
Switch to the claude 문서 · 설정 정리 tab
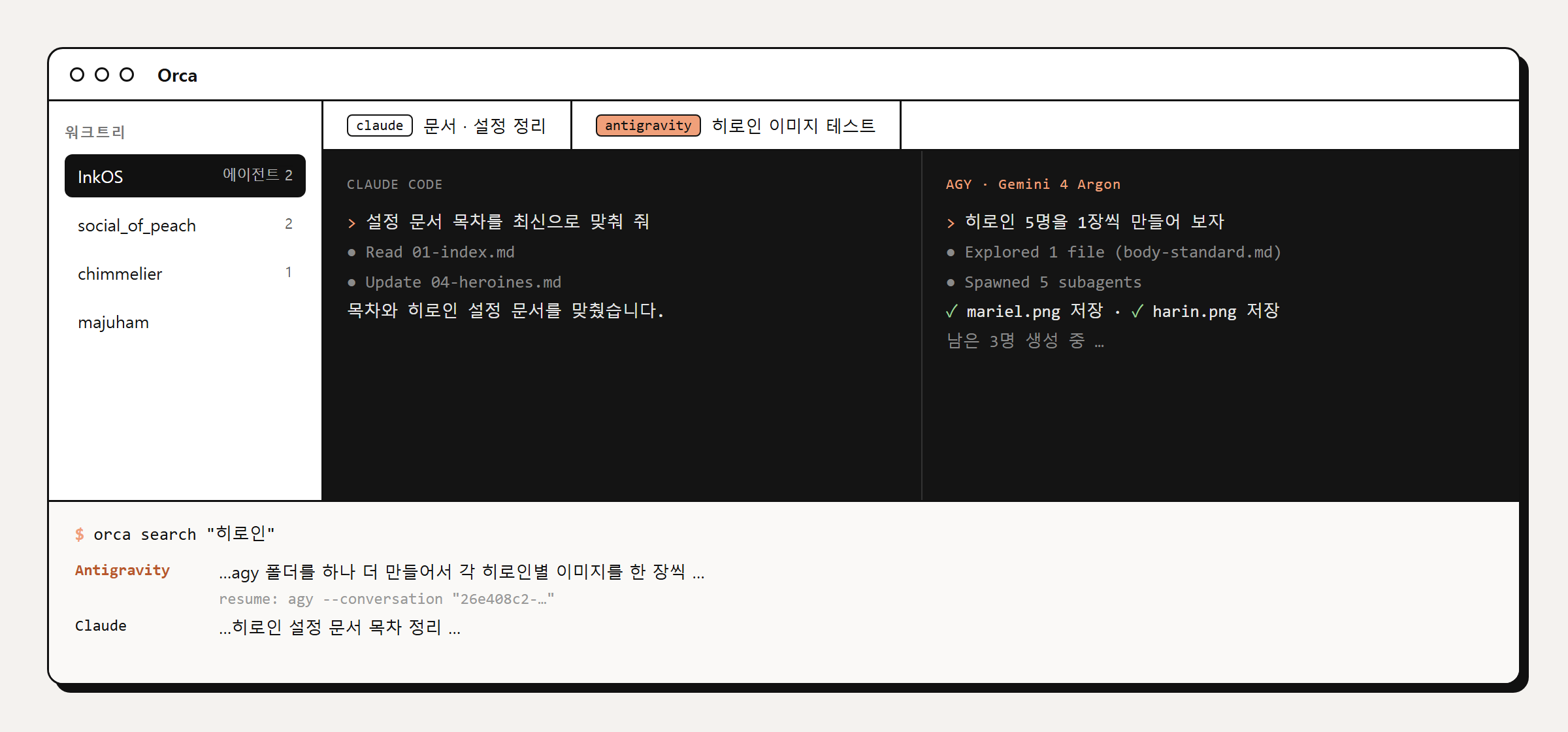coord(447,125)
